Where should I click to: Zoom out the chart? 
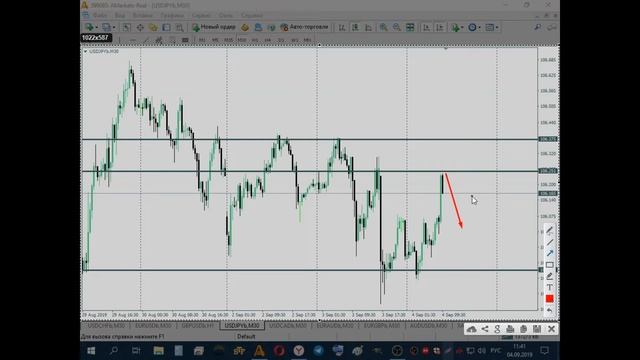pyautogui.click(x=396, y=27)
